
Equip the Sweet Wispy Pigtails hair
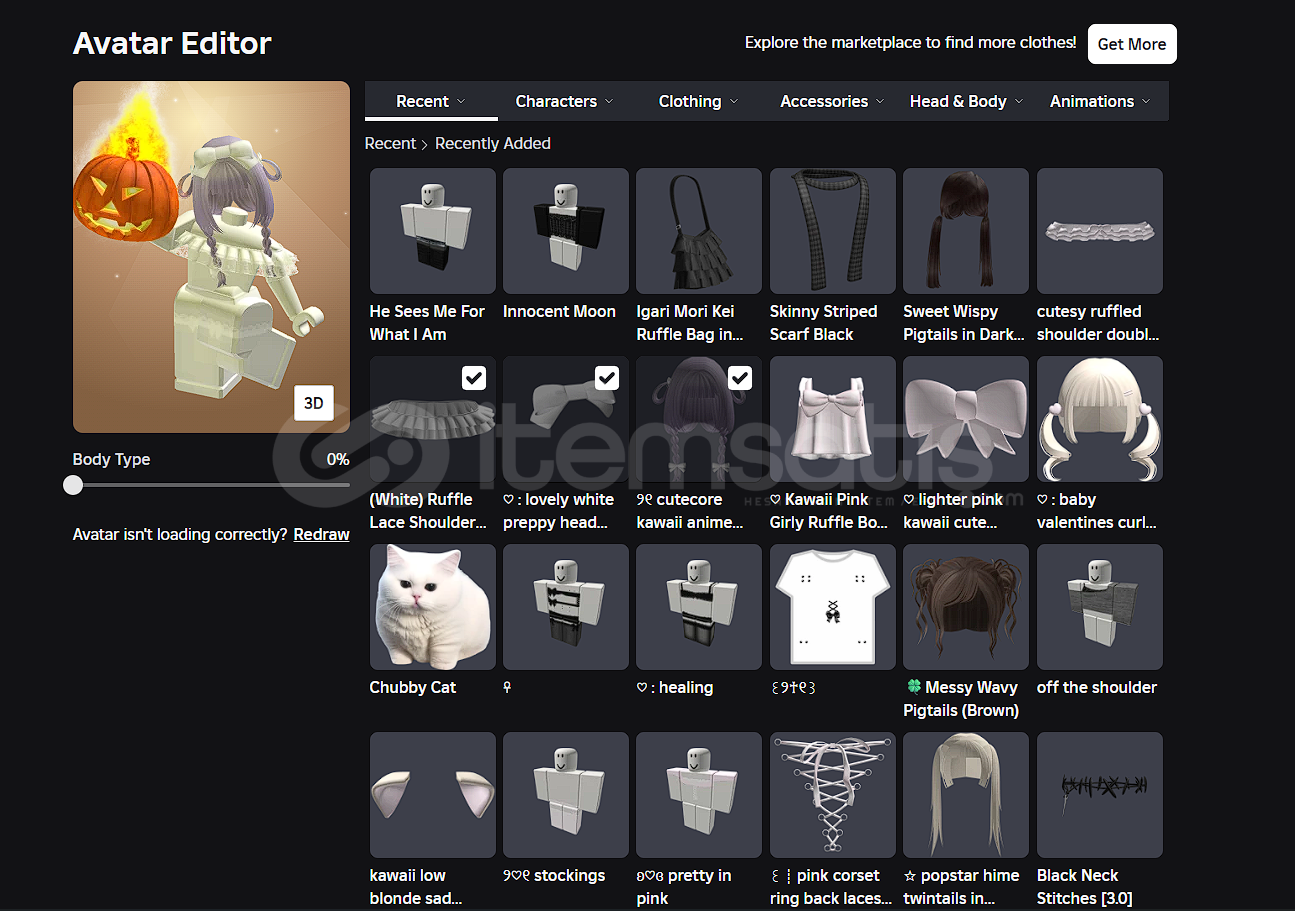coord(965,231)
